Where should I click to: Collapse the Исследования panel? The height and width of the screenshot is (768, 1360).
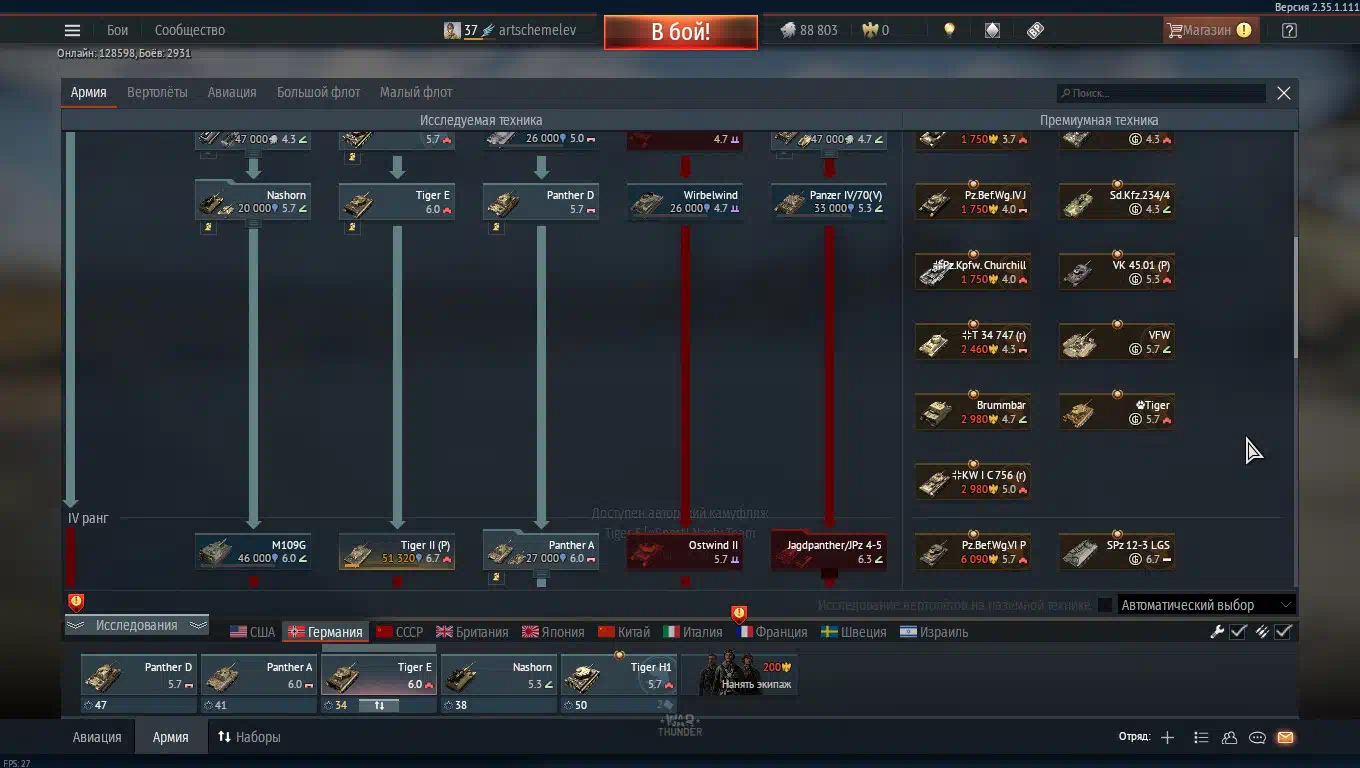click(x=136, y=625)
